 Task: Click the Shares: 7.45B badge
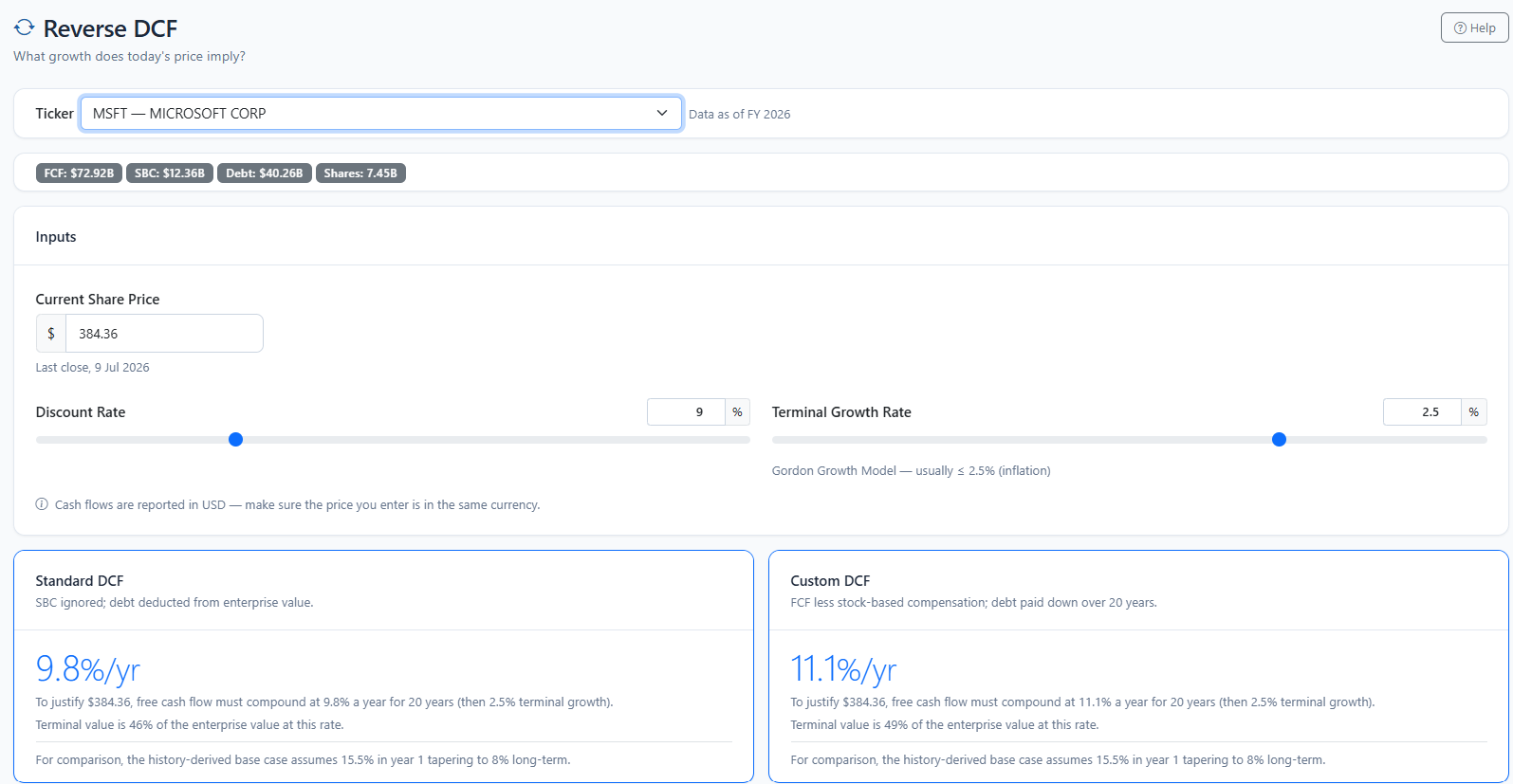pos(360,173)
